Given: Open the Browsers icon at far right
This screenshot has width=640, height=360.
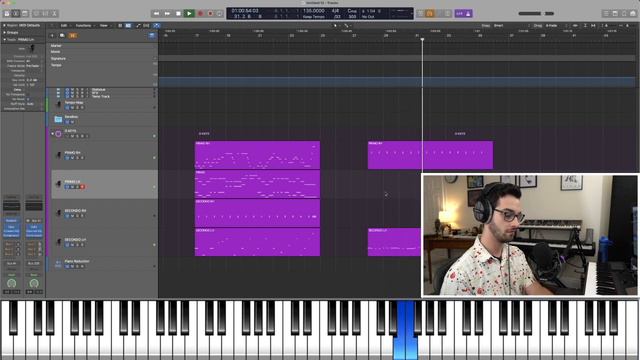Looking at the screenshot, I should (633, 13).
